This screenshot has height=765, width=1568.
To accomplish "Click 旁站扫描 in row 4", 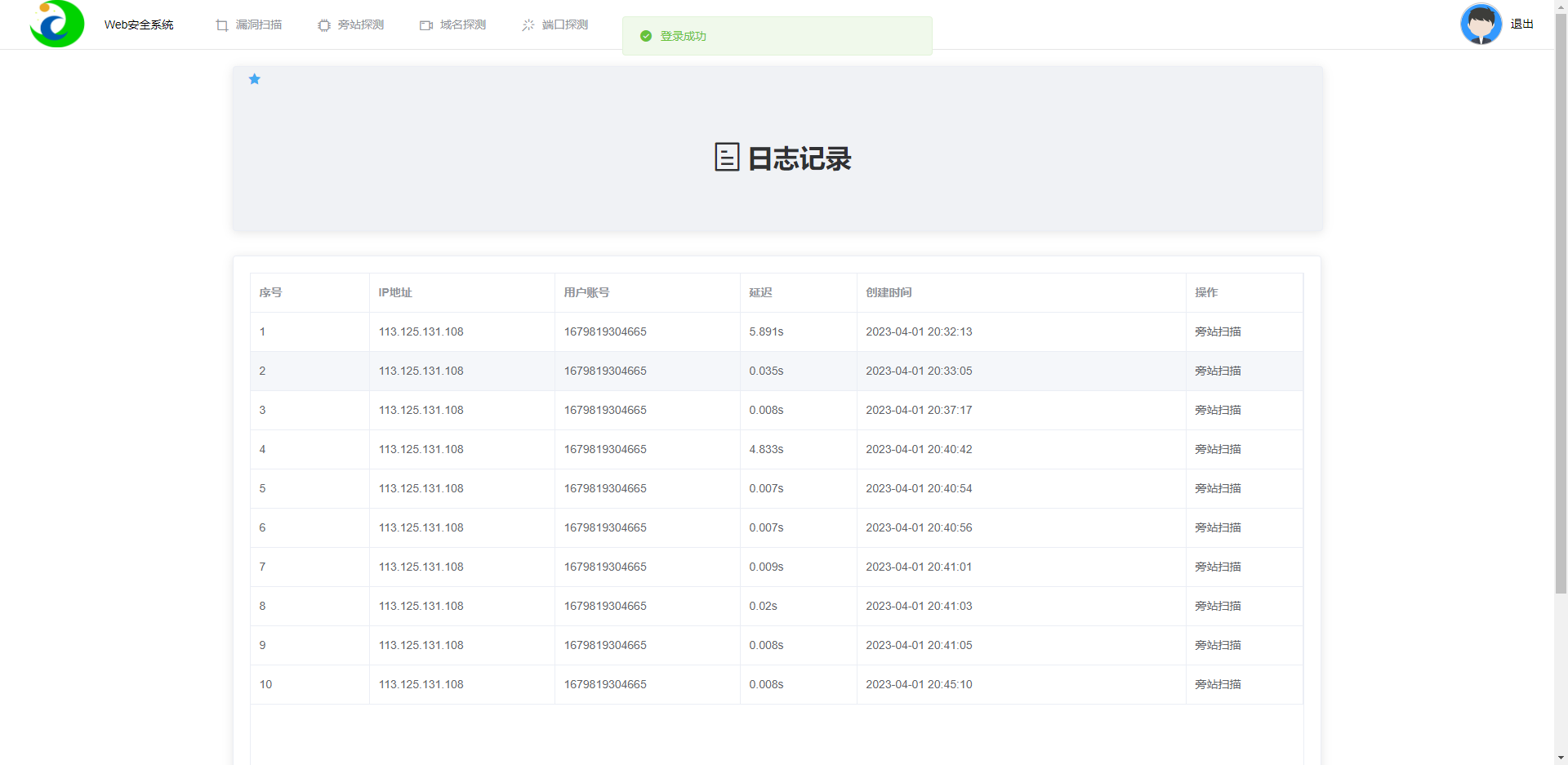I will (x=1218, y=449).
